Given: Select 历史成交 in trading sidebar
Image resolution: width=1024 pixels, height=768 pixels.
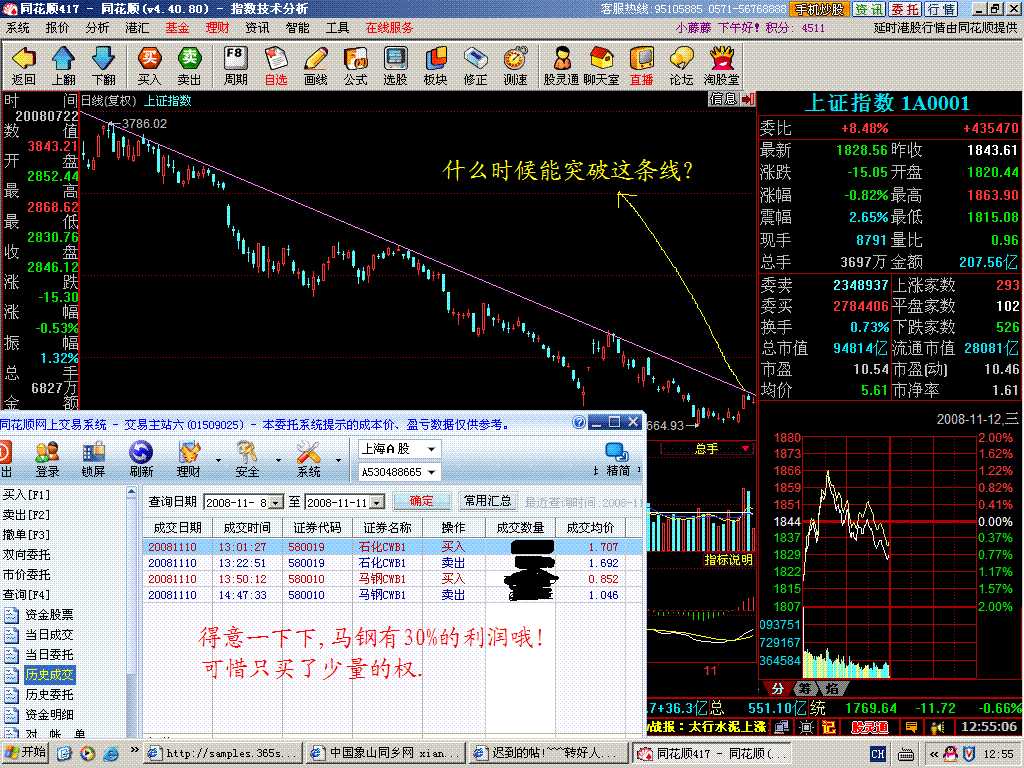Looking at the screenshot, I should pyautogui.click(x=49, y=675).
